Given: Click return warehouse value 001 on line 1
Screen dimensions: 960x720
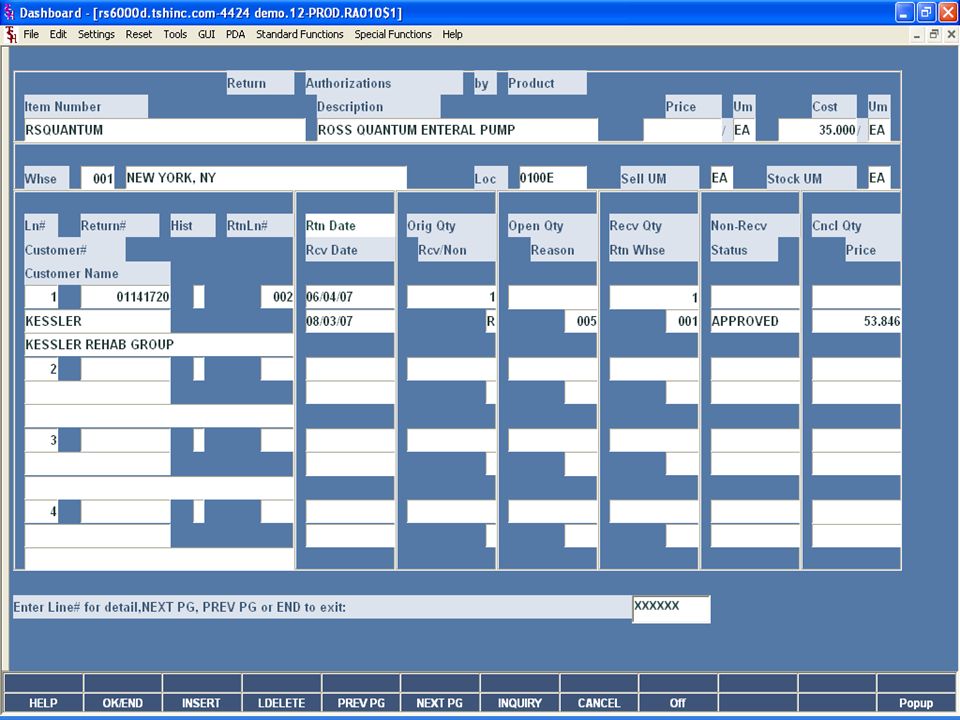Looking at the screenshot, I should click(x=681, y=321).
